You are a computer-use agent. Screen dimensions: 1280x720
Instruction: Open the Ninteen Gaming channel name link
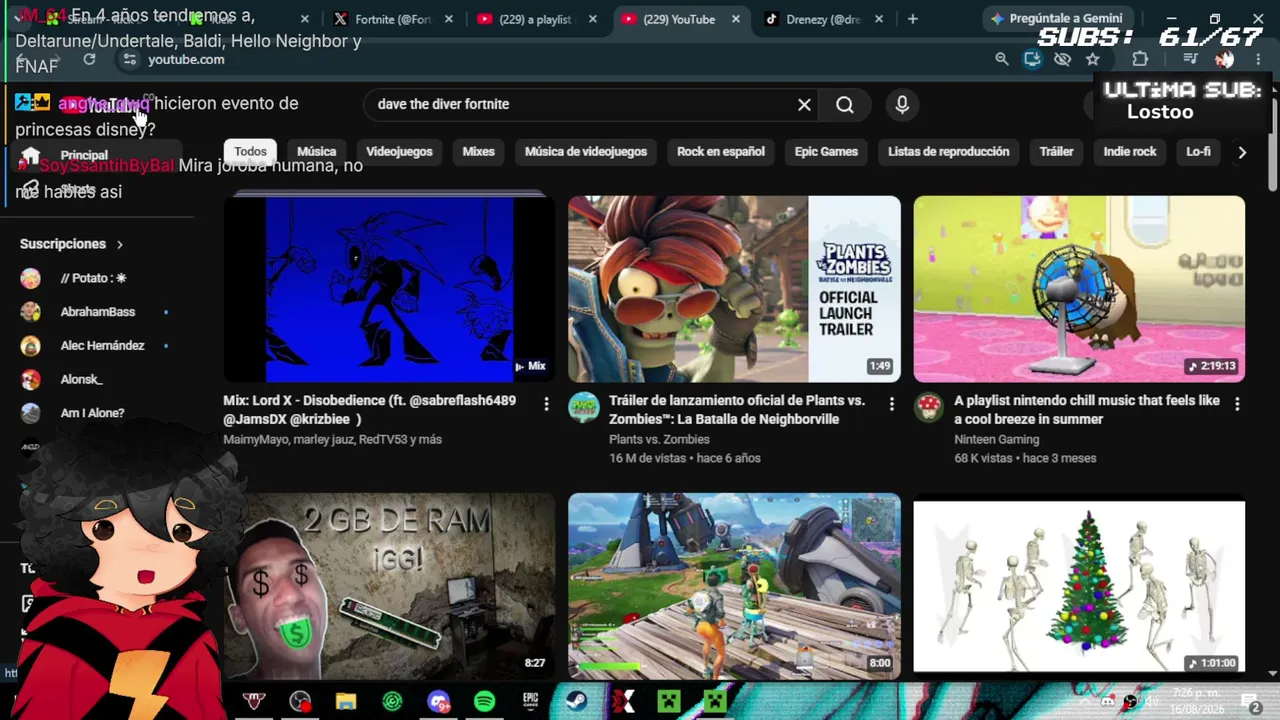997,439
